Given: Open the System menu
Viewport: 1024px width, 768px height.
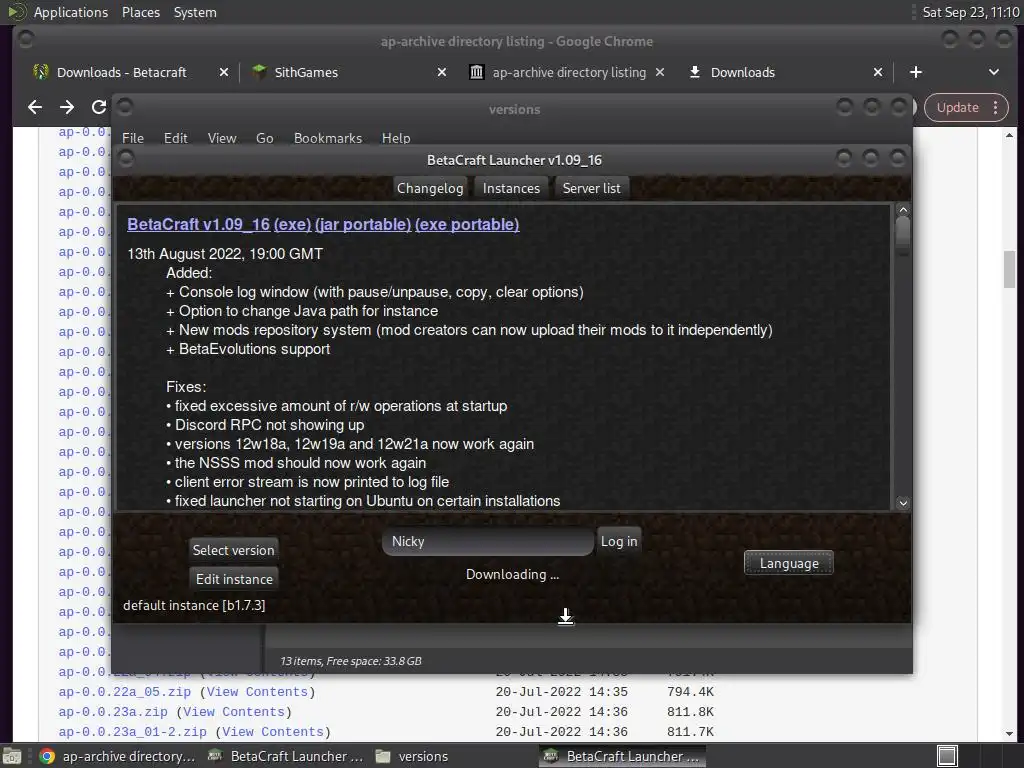Looking at the screenshot, I should (195, 12).
